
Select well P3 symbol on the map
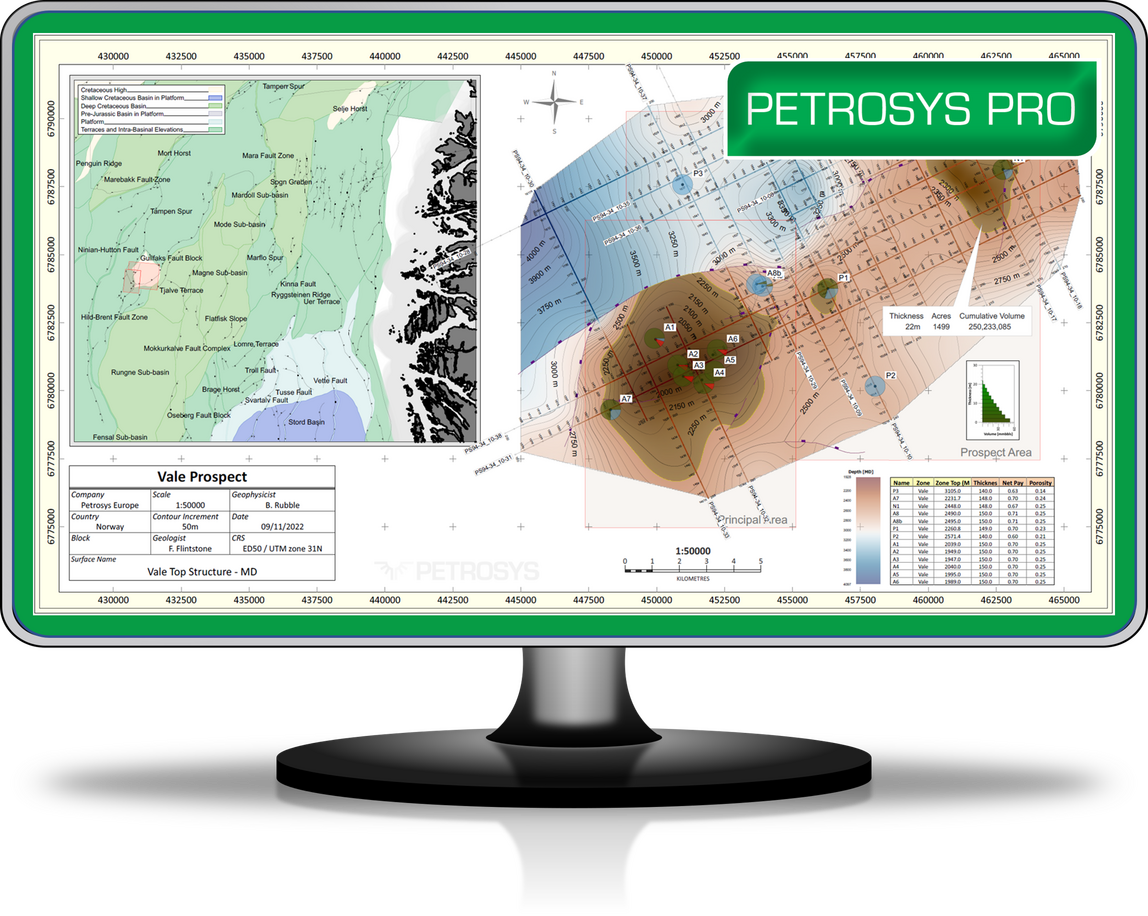coord(682,185)
